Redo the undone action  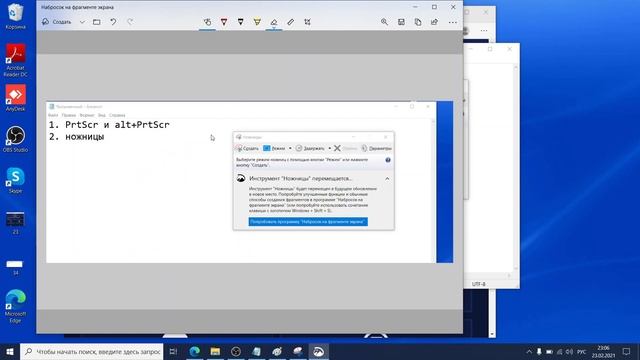130,22
